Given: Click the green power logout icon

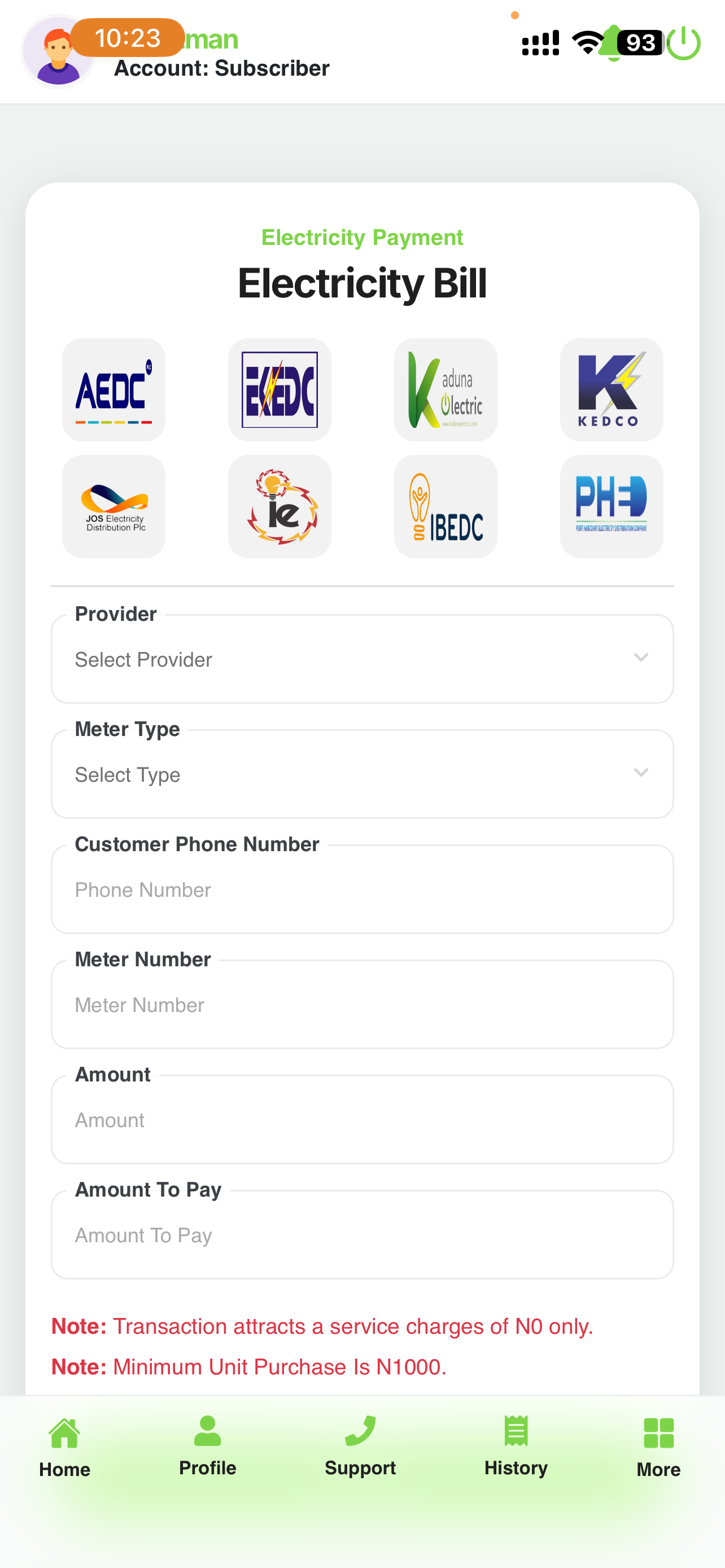Looking at the screenshot, I should pyautogui.click(x=684, y=43).
